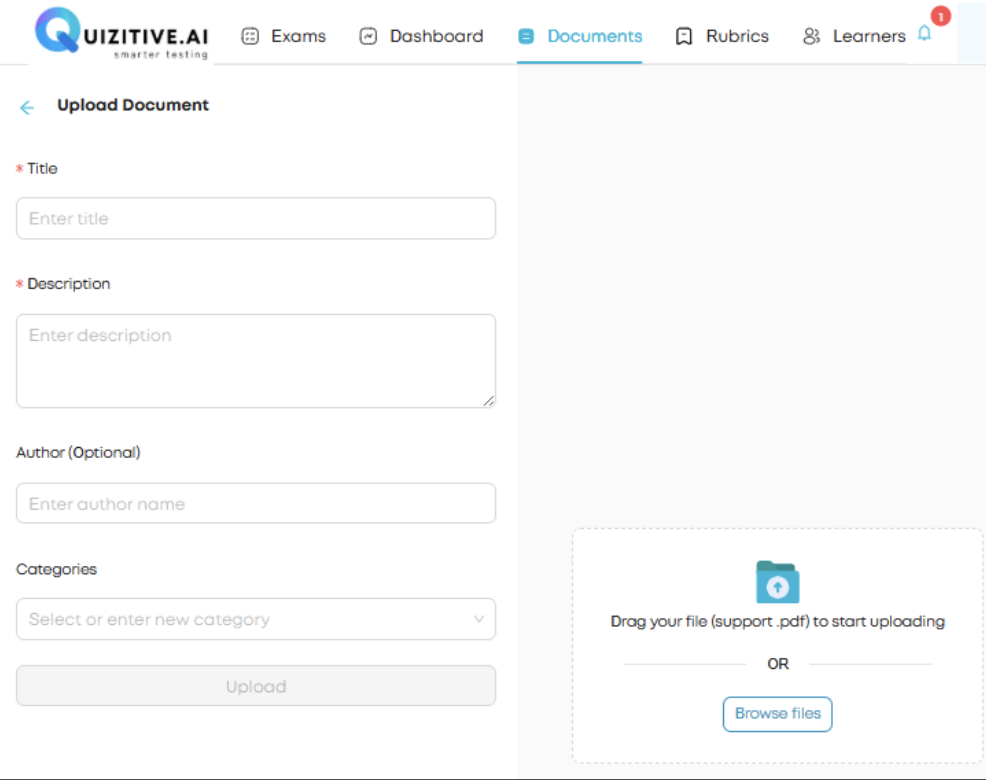
Task: Click the Enter title input field
Action: click(x=255, y=218)
